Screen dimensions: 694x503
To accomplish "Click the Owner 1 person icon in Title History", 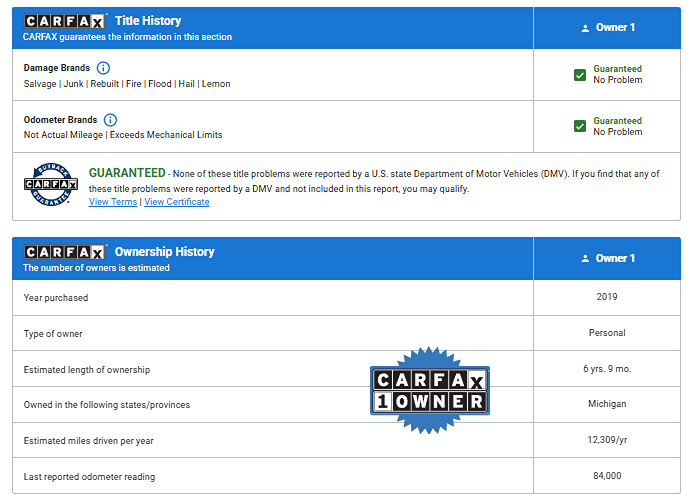I will pos(585,28).
